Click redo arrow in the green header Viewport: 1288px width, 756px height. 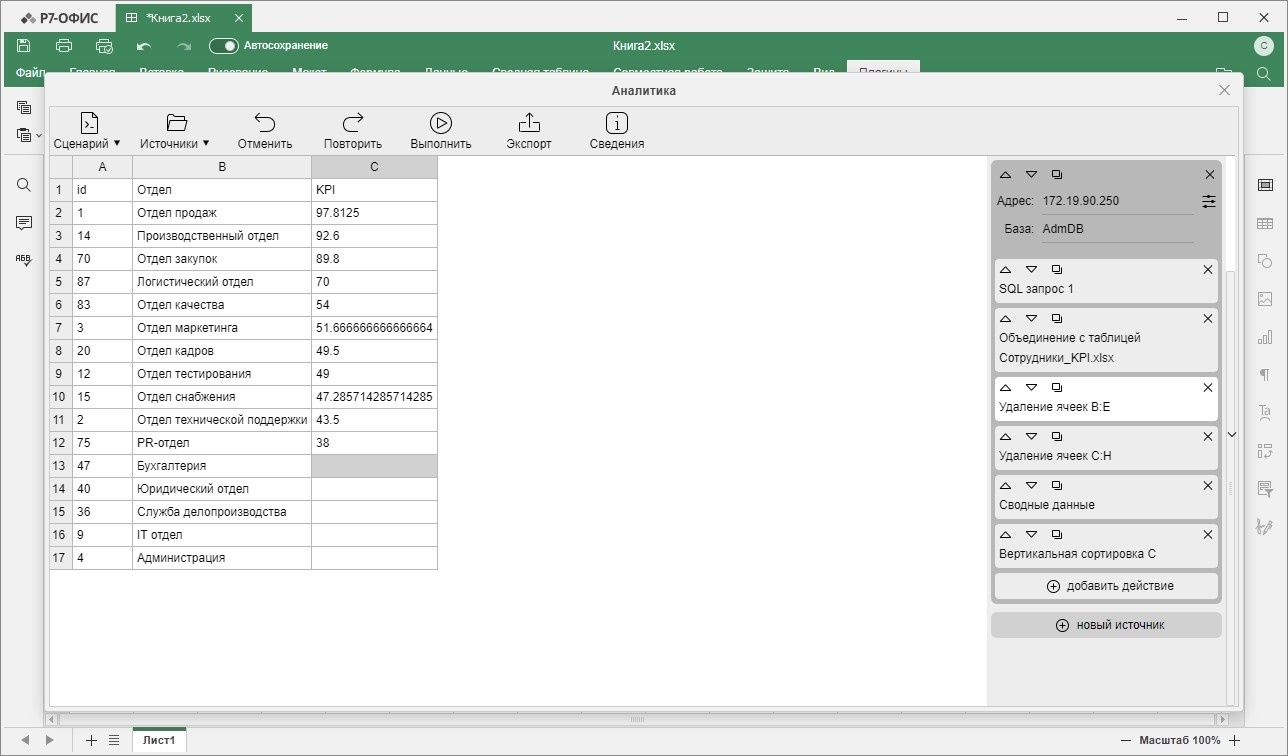184,46
